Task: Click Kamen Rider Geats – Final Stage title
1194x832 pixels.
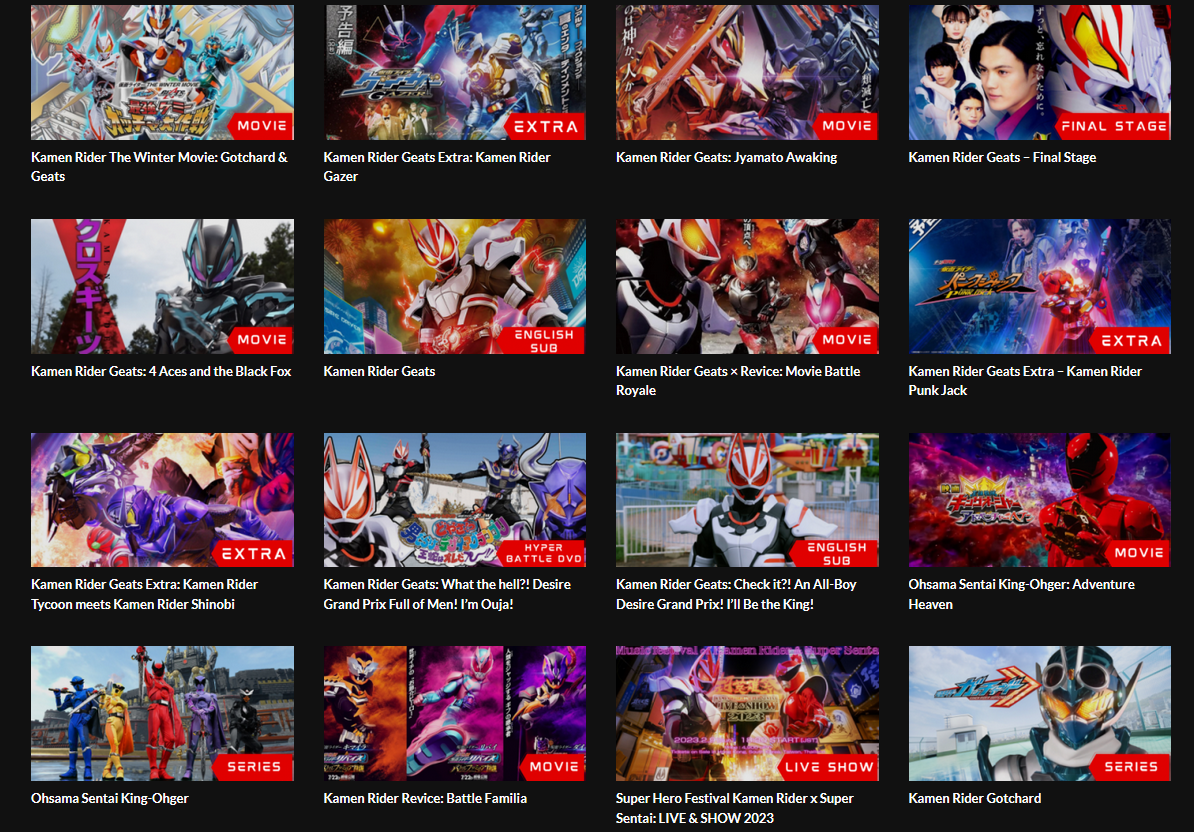Action: (1002, 158)
